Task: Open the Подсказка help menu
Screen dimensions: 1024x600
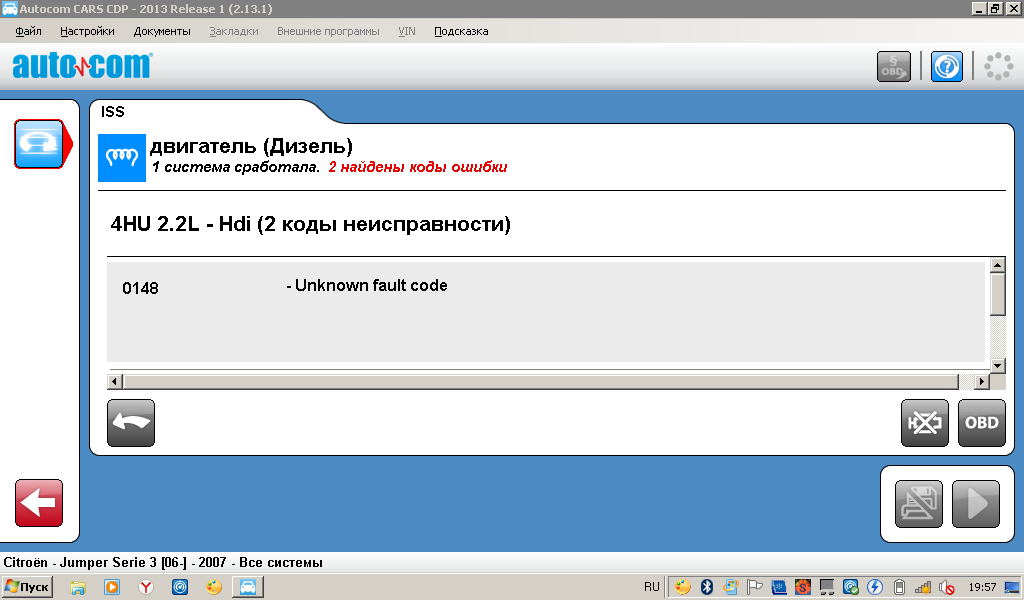Action: pos(461,31)
